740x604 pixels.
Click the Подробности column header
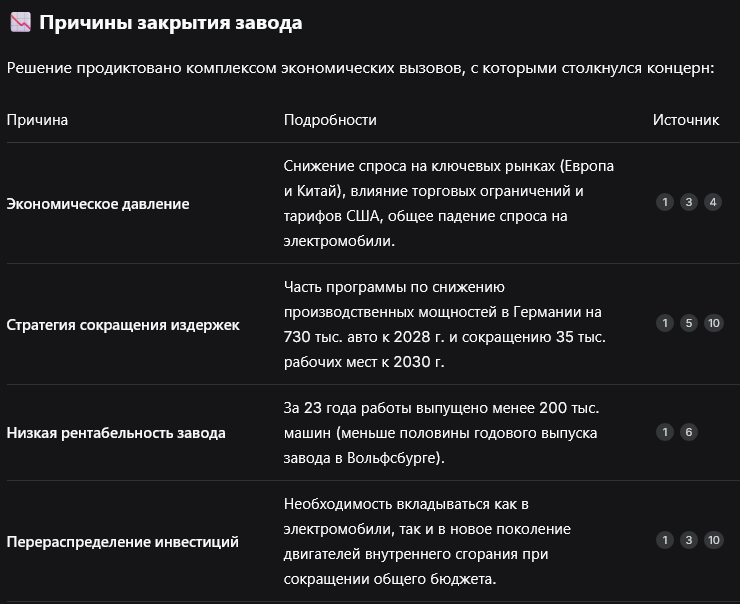[330, 120]
